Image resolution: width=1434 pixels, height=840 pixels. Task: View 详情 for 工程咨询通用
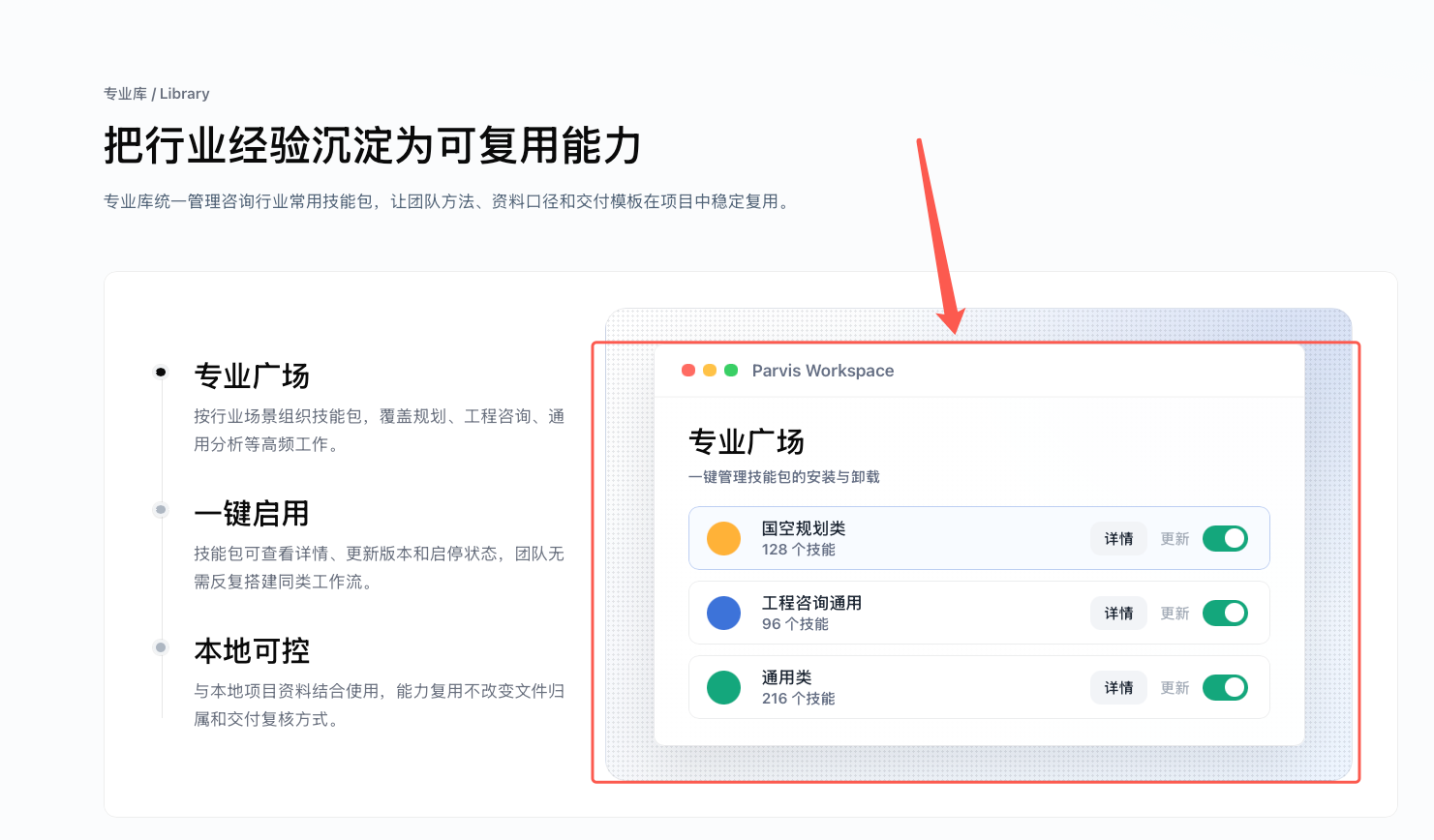1118,613
